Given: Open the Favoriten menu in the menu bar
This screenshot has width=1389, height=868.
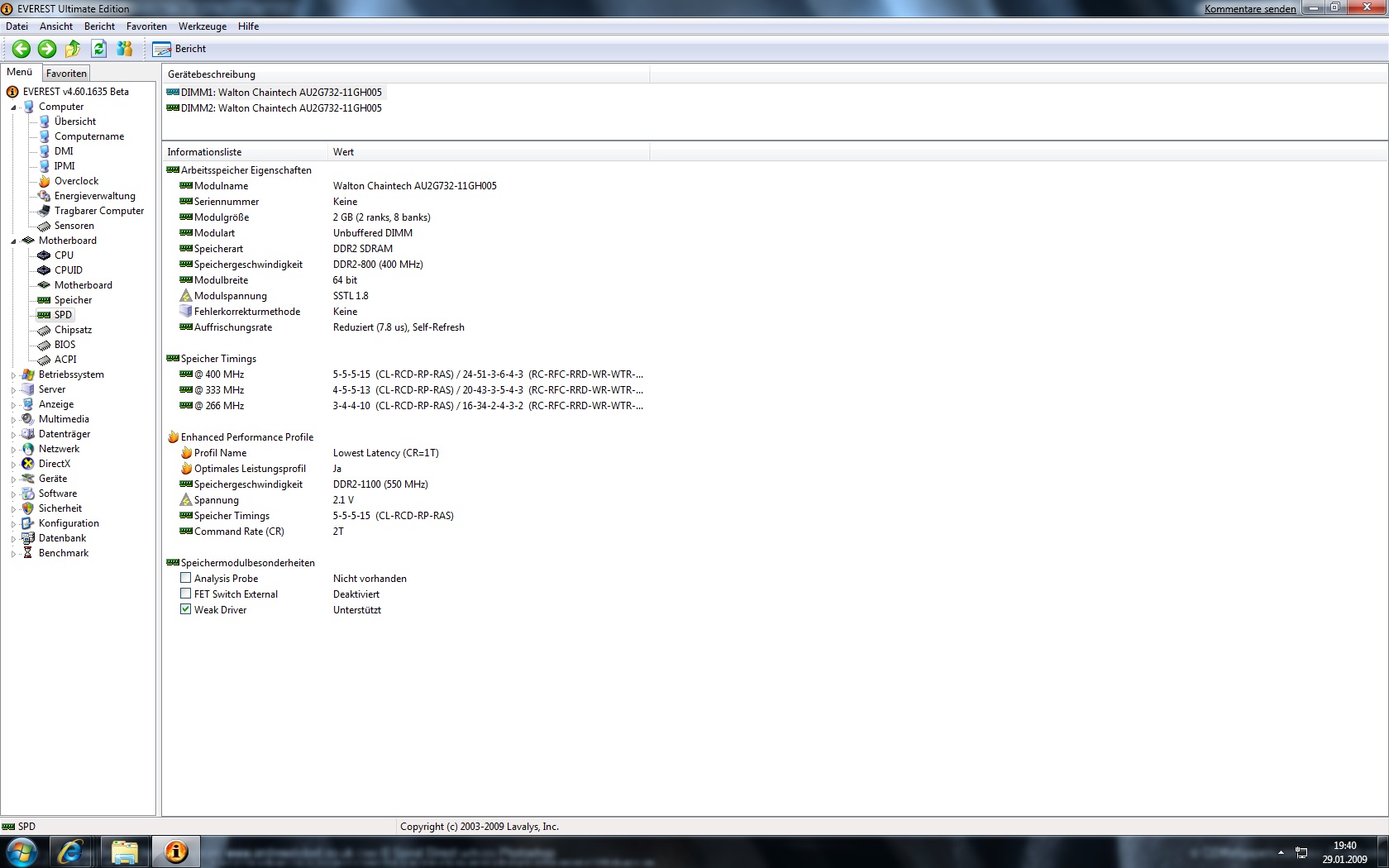Looking at the screenshot, I should [146, 26].
